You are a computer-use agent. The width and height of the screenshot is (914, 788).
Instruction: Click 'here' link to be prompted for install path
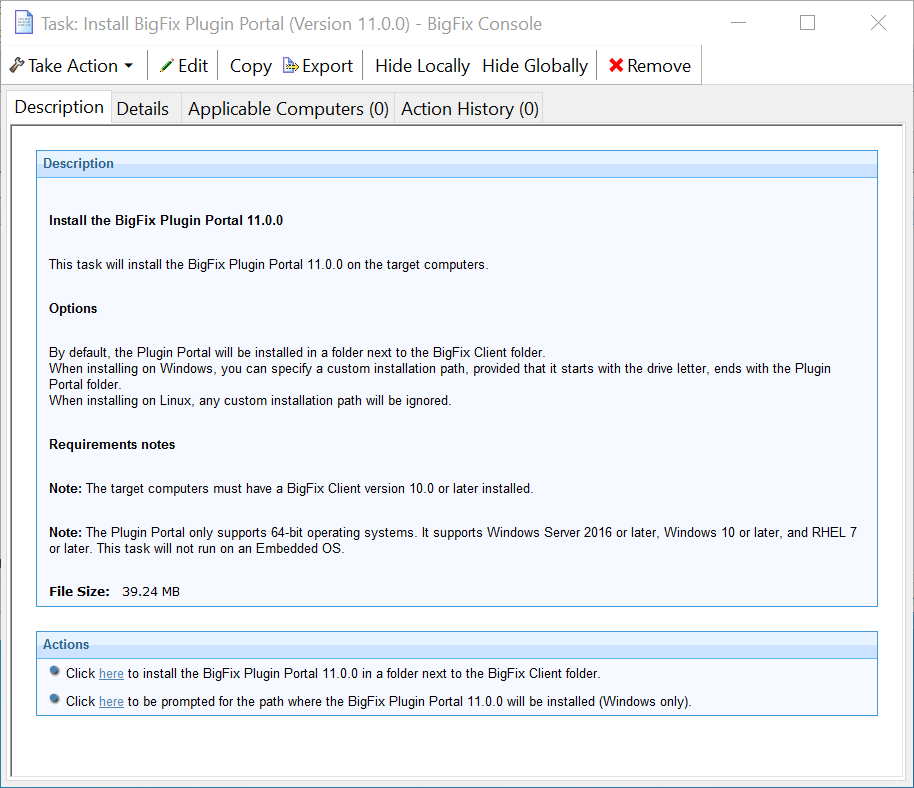(111, 702)
